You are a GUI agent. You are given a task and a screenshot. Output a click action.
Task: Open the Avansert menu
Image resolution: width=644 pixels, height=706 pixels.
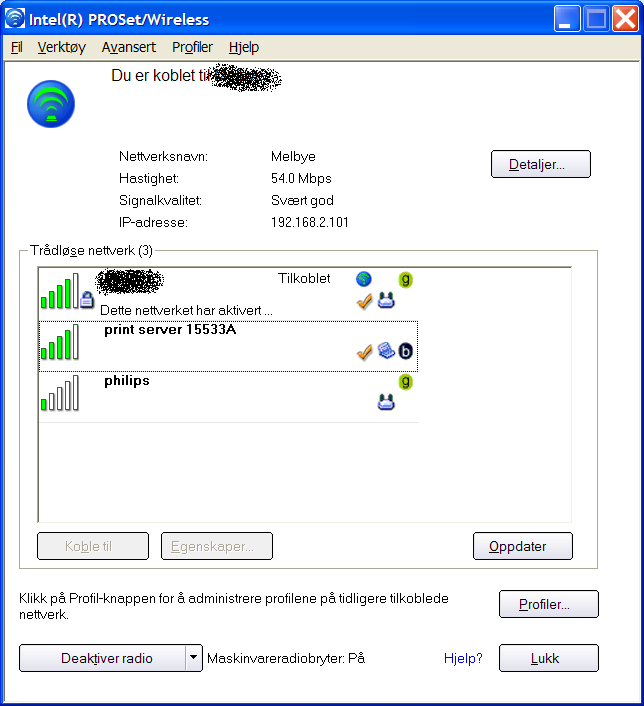(129, 47)
